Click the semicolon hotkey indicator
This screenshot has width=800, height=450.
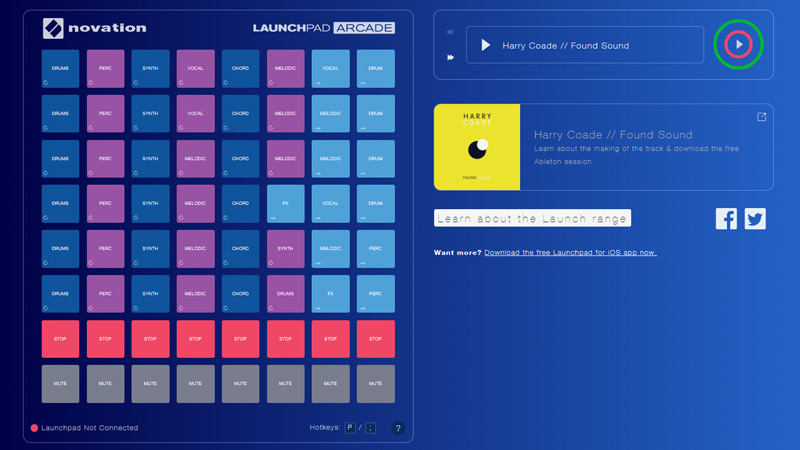pos(371,428)
